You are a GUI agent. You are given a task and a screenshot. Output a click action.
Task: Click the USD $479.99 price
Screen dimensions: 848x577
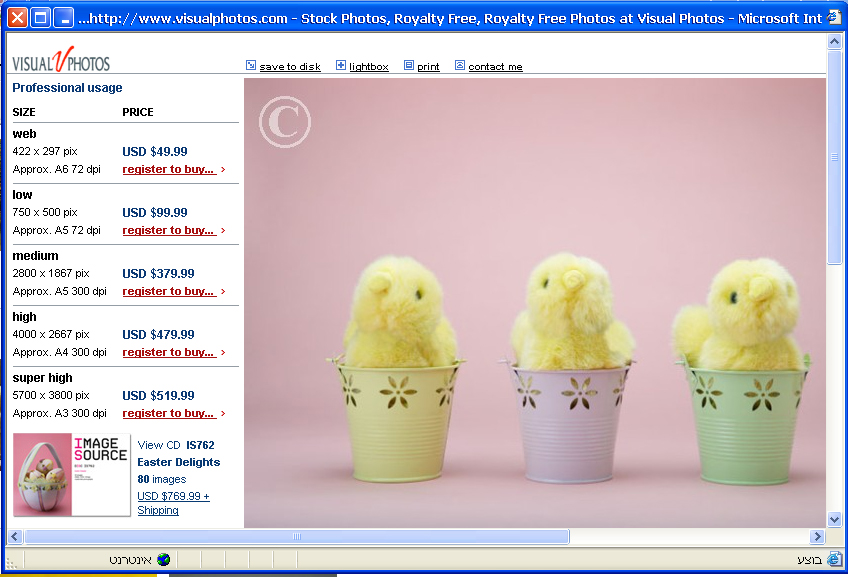pos(158,335)
